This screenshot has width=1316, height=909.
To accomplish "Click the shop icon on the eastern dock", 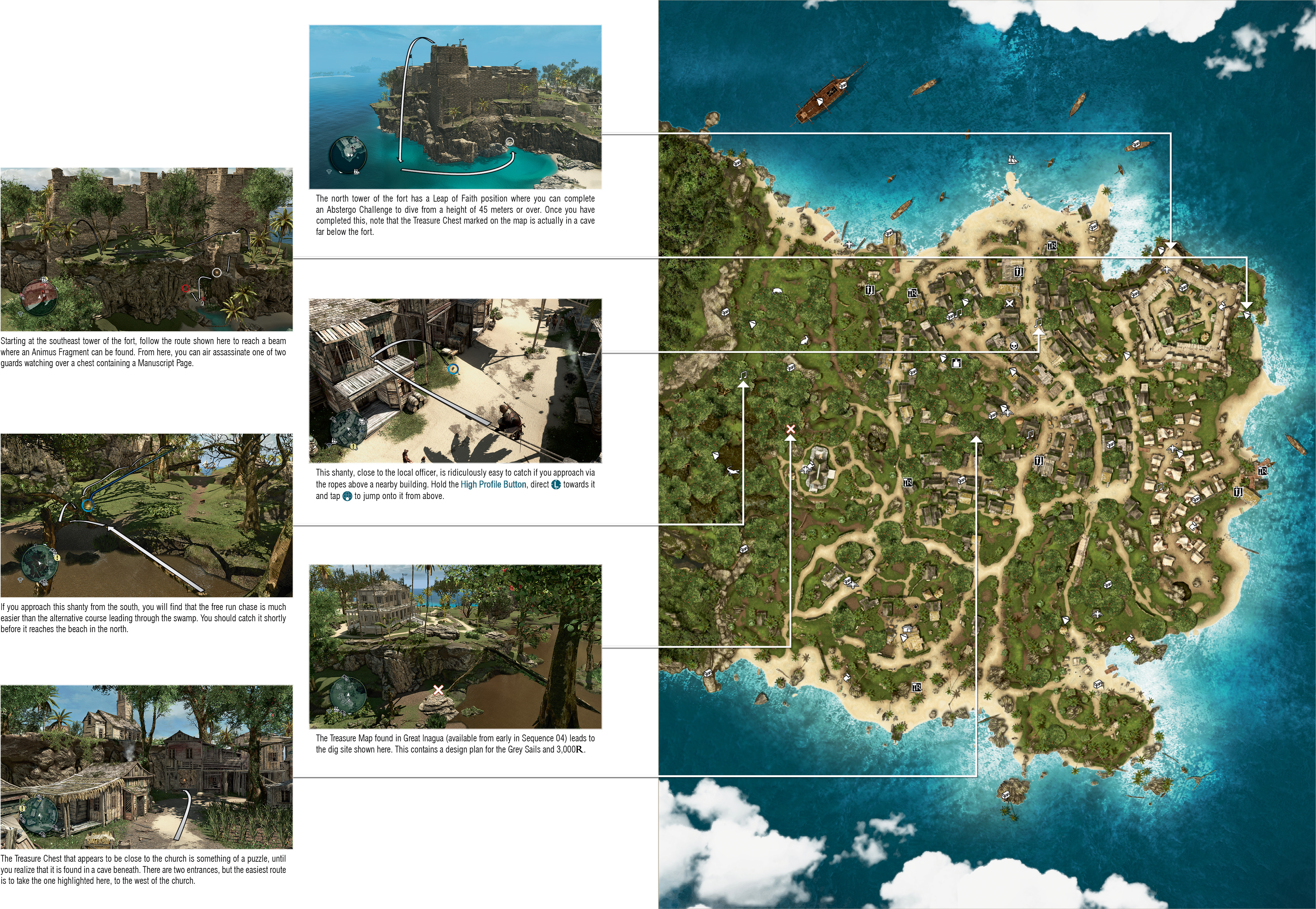I will point(1262,471).
